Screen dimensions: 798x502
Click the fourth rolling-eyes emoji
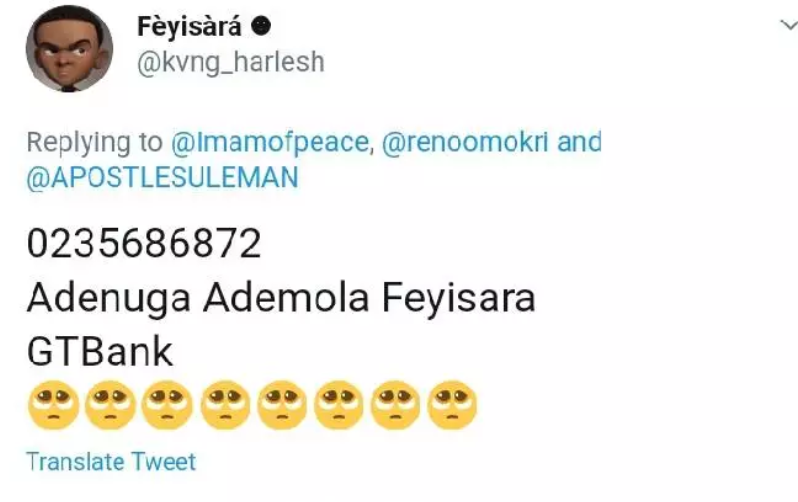click(x=225, y=405)
